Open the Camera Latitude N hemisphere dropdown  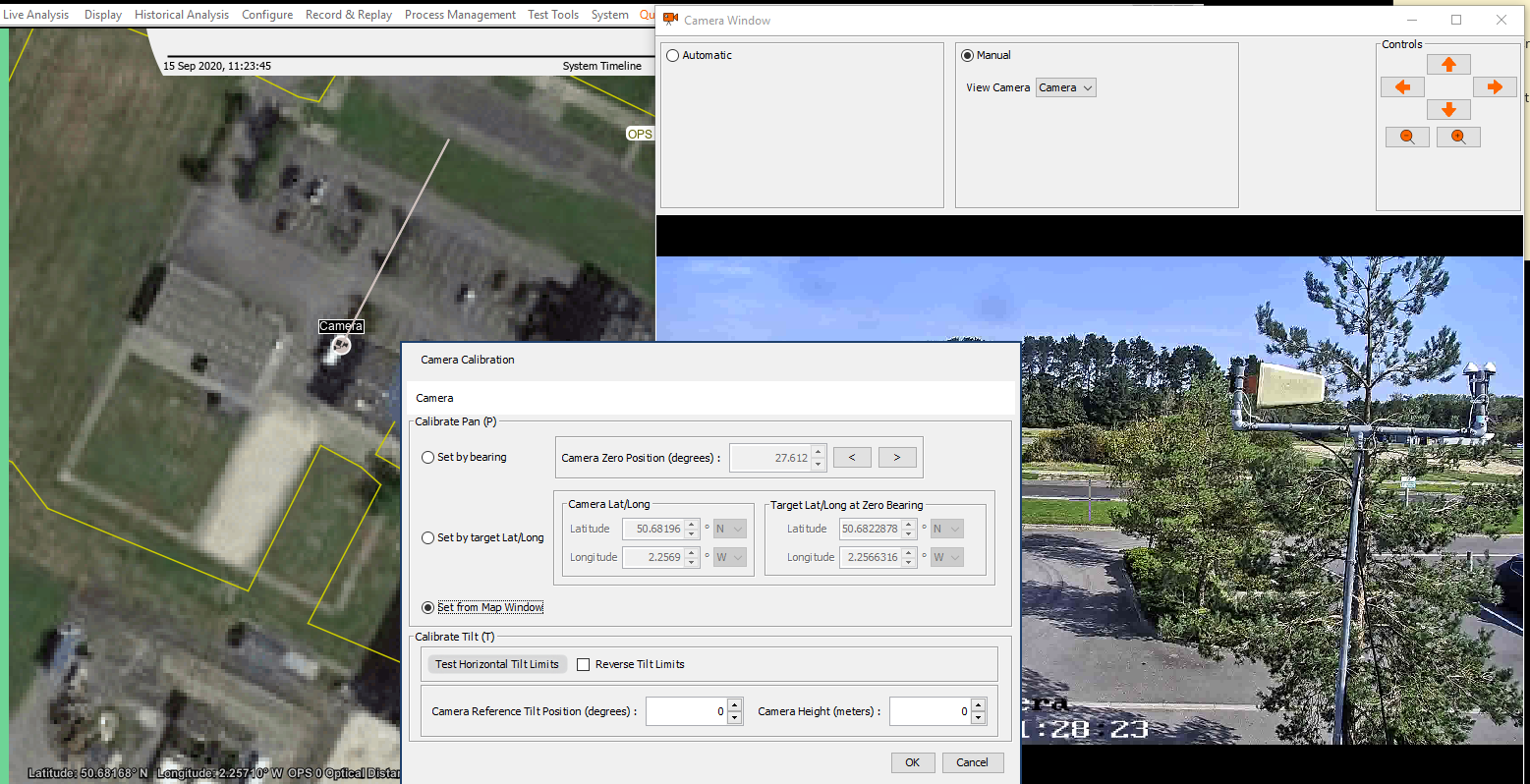(729, 530)
